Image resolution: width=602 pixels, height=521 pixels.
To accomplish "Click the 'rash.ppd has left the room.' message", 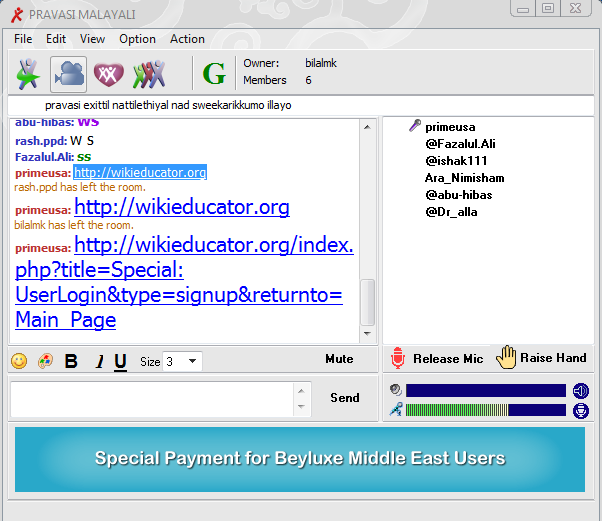I will (80, 187).
